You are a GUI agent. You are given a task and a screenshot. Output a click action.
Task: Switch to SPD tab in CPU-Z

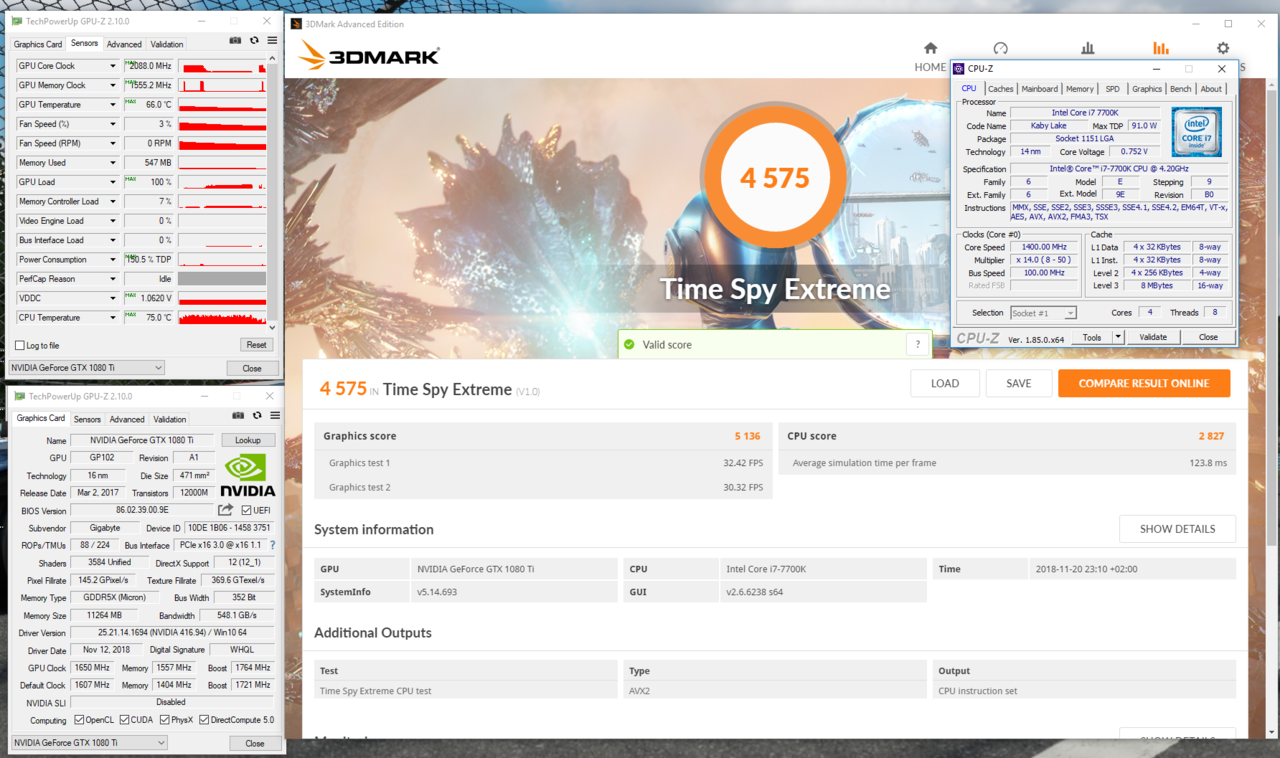(x=1112, y=89)
